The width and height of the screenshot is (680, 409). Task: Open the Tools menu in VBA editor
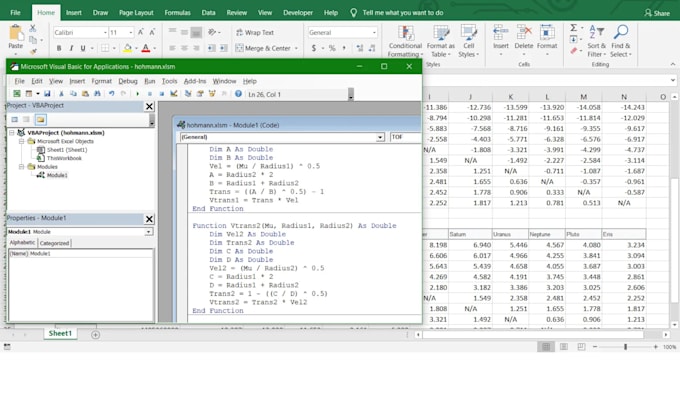[x=170, y=81]
